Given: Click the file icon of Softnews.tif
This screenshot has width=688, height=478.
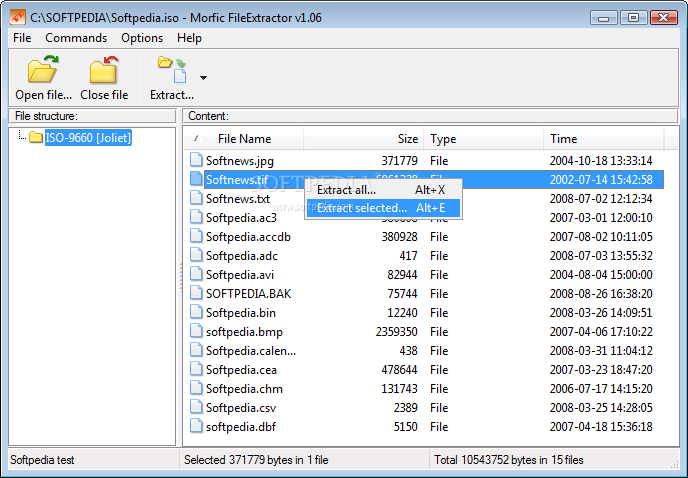Looking at the screenshot, I should 196,179.
